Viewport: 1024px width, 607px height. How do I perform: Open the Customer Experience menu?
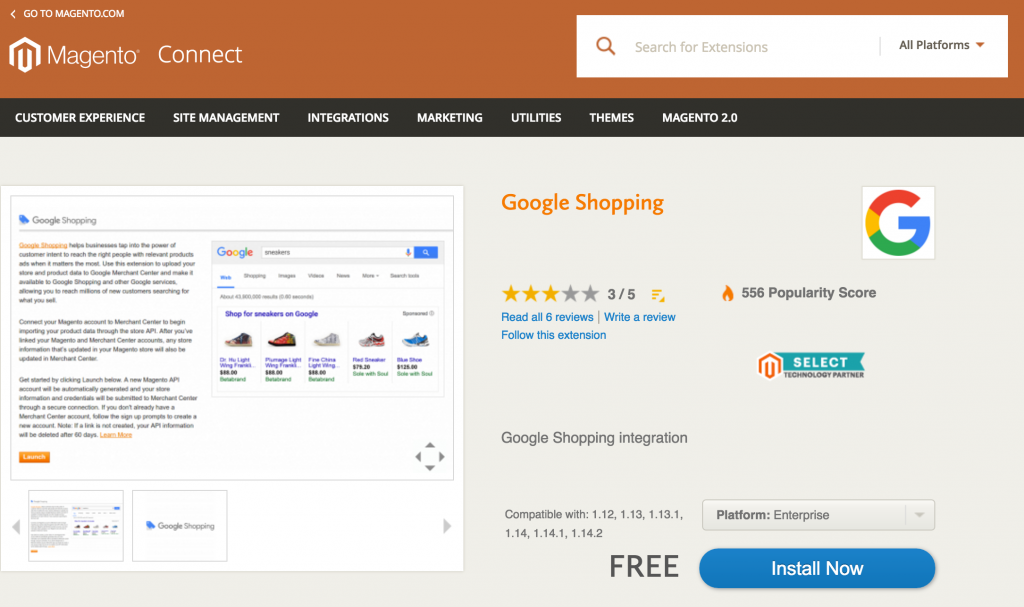pyautogui.click(x=80, y=118)
